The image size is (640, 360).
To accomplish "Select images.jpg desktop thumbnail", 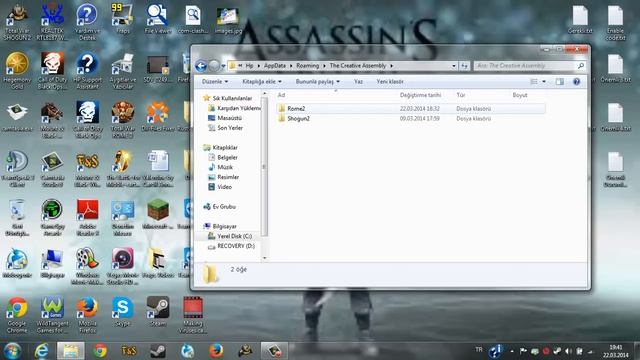I will 228,20.
